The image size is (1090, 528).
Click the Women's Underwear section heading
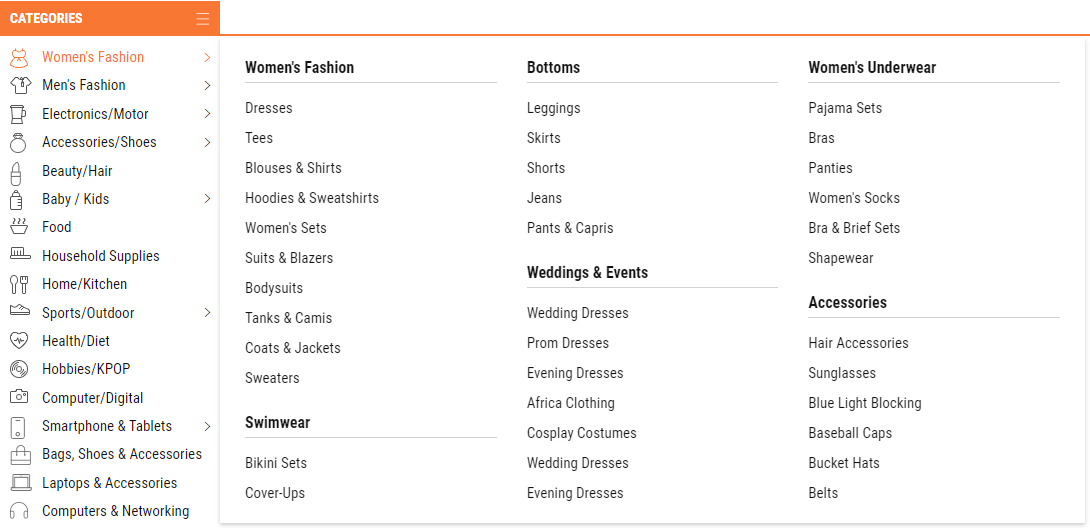872,68
